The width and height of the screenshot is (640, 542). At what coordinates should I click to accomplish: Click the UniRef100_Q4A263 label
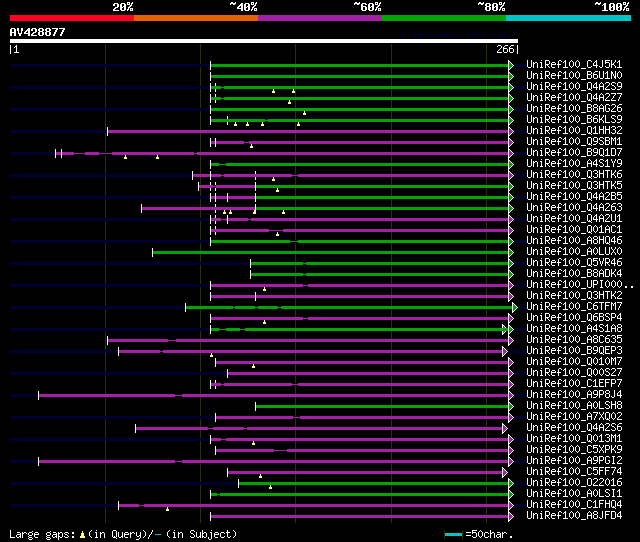click(x=574, y=208)
